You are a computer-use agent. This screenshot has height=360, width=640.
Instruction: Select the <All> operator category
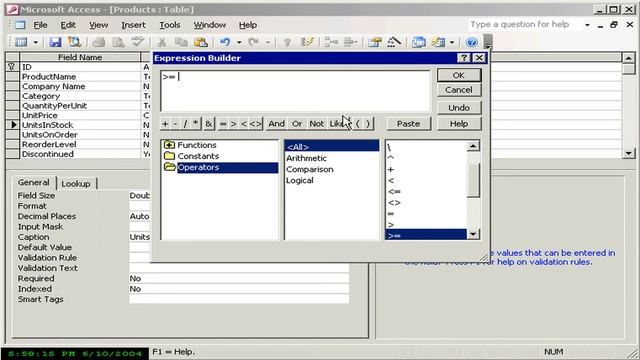[x=332, y=147]
